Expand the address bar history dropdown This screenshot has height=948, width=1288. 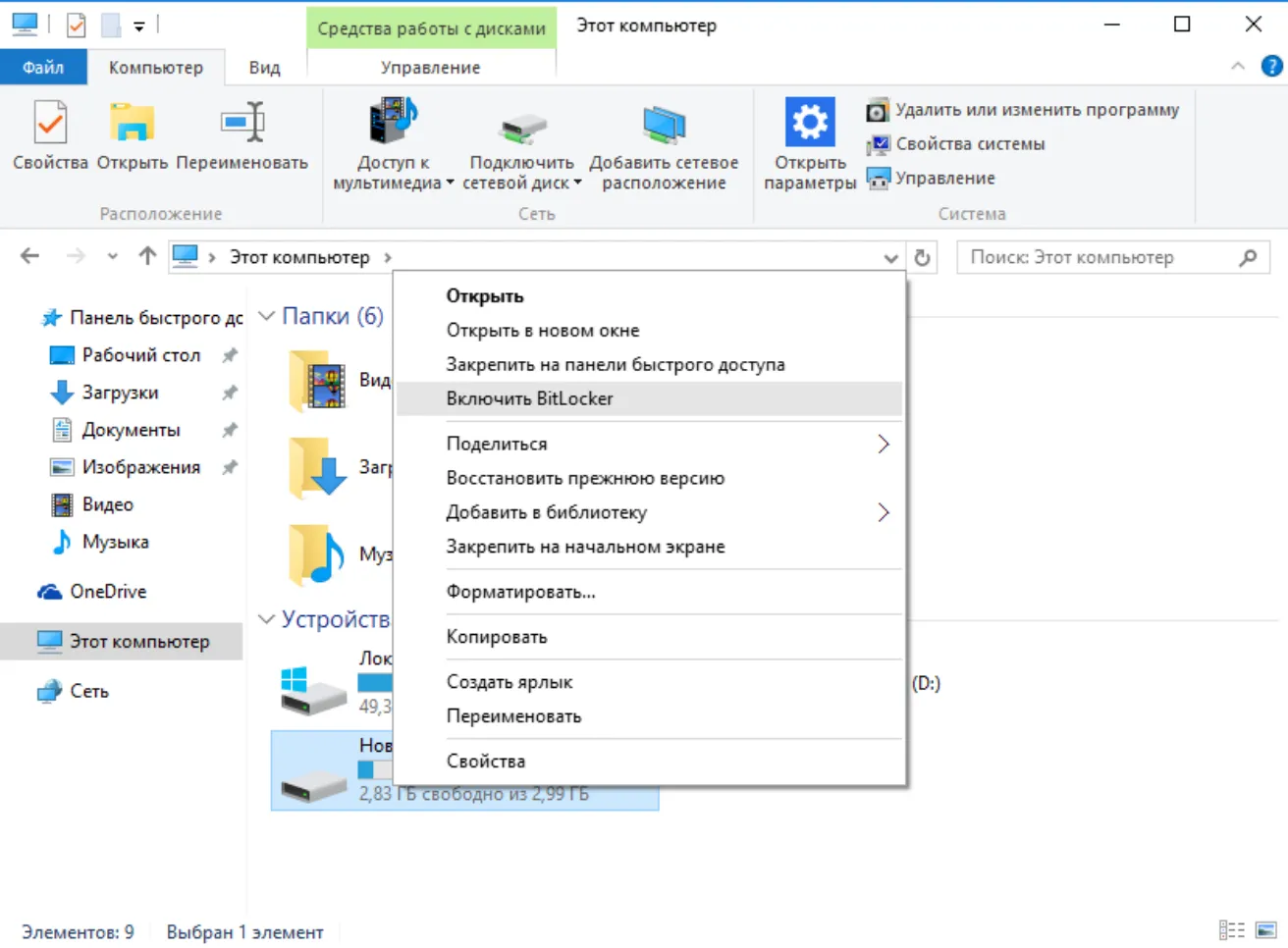click(x=890, y=258)
